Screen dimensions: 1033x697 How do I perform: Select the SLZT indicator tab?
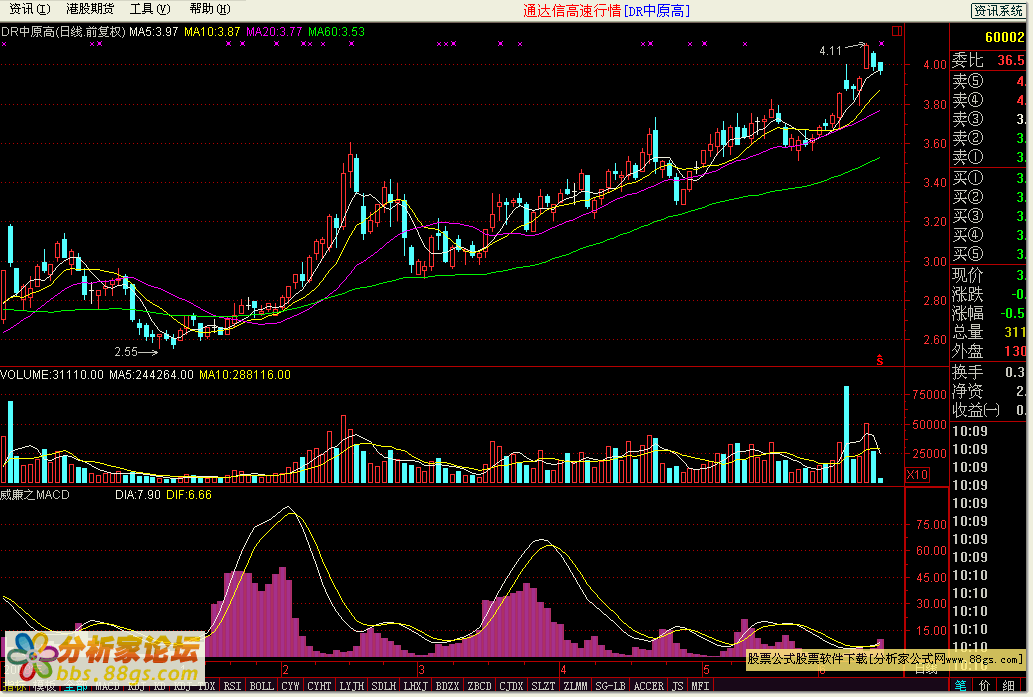(544, 686)
